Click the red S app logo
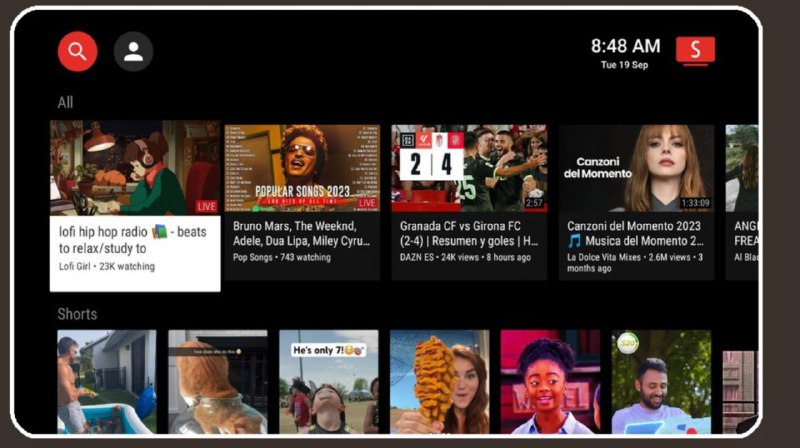 [x=695, y=51]
